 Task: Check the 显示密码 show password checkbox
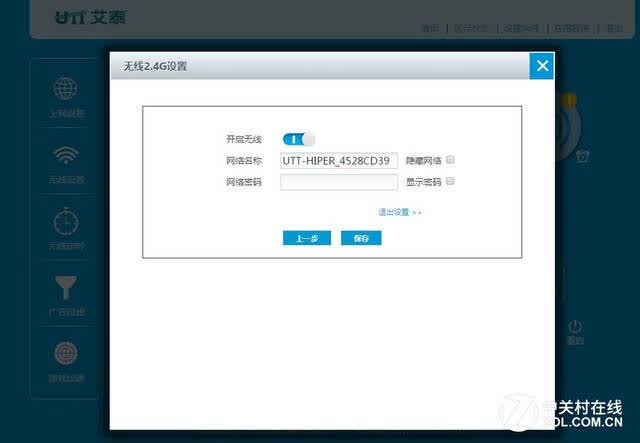pyautogui.click(x=450, y=181)
